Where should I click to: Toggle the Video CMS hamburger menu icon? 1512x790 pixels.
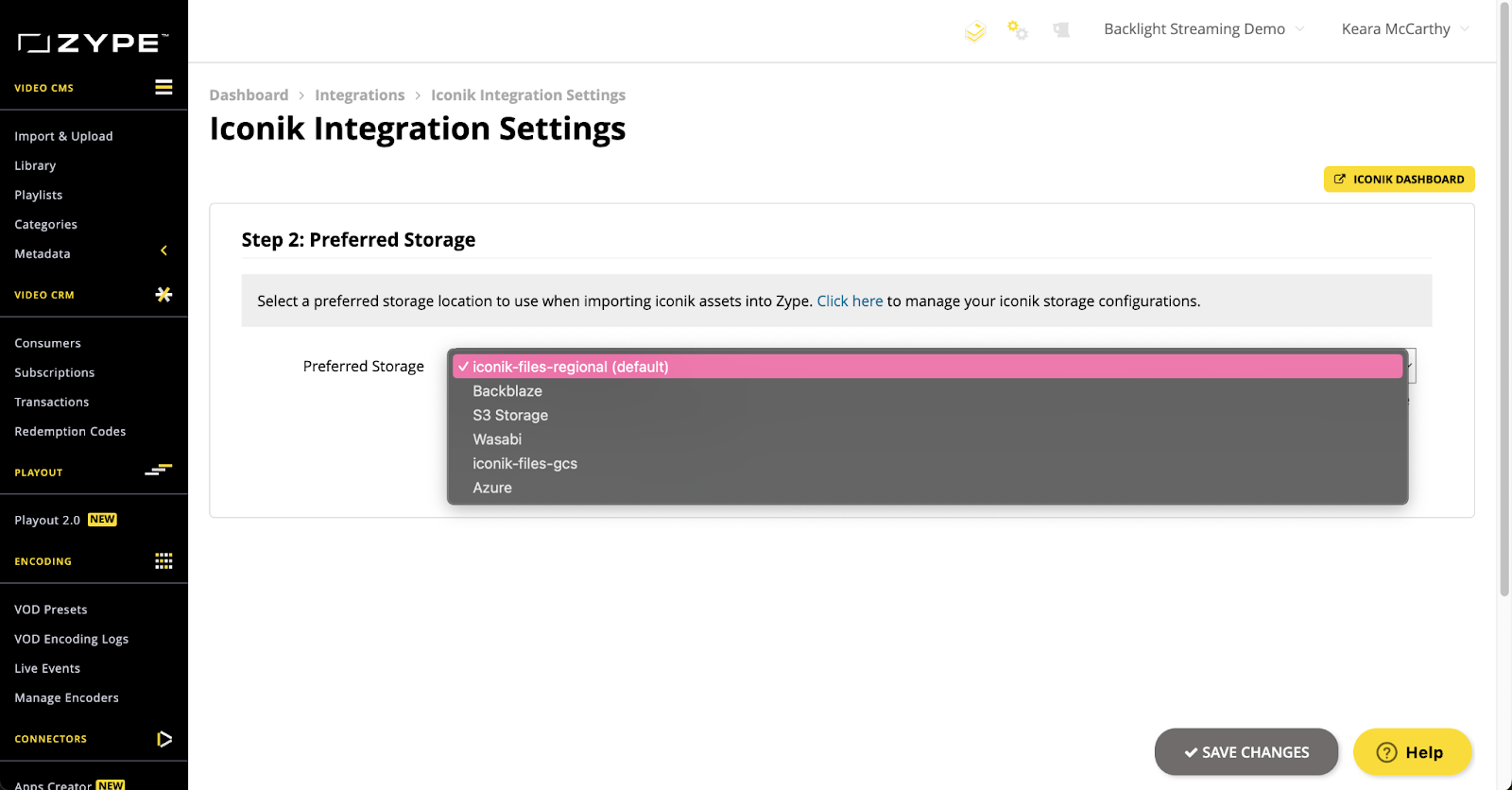(x=163, y=87)
